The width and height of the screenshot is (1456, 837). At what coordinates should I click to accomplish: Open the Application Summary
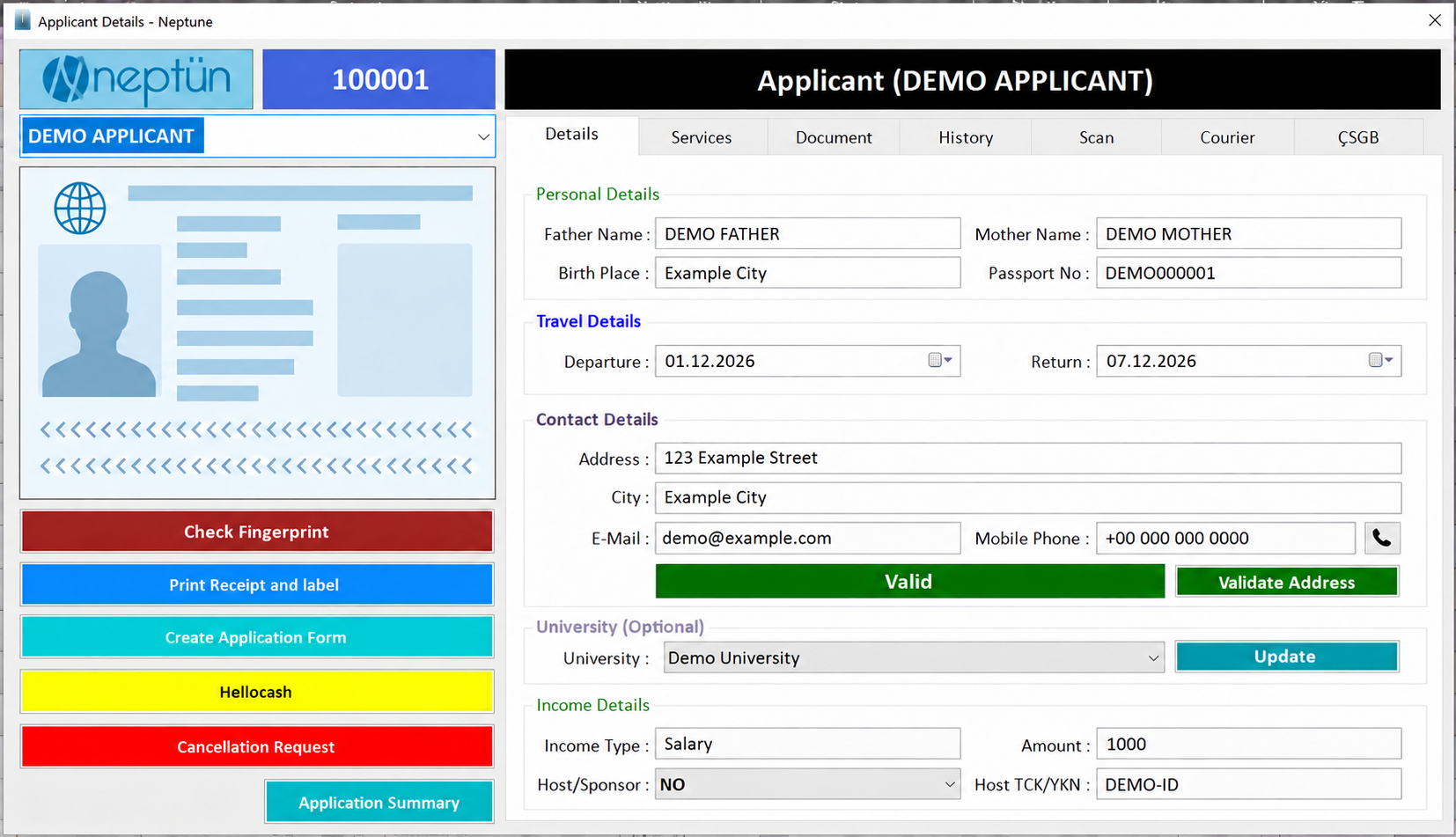(379, 802)
